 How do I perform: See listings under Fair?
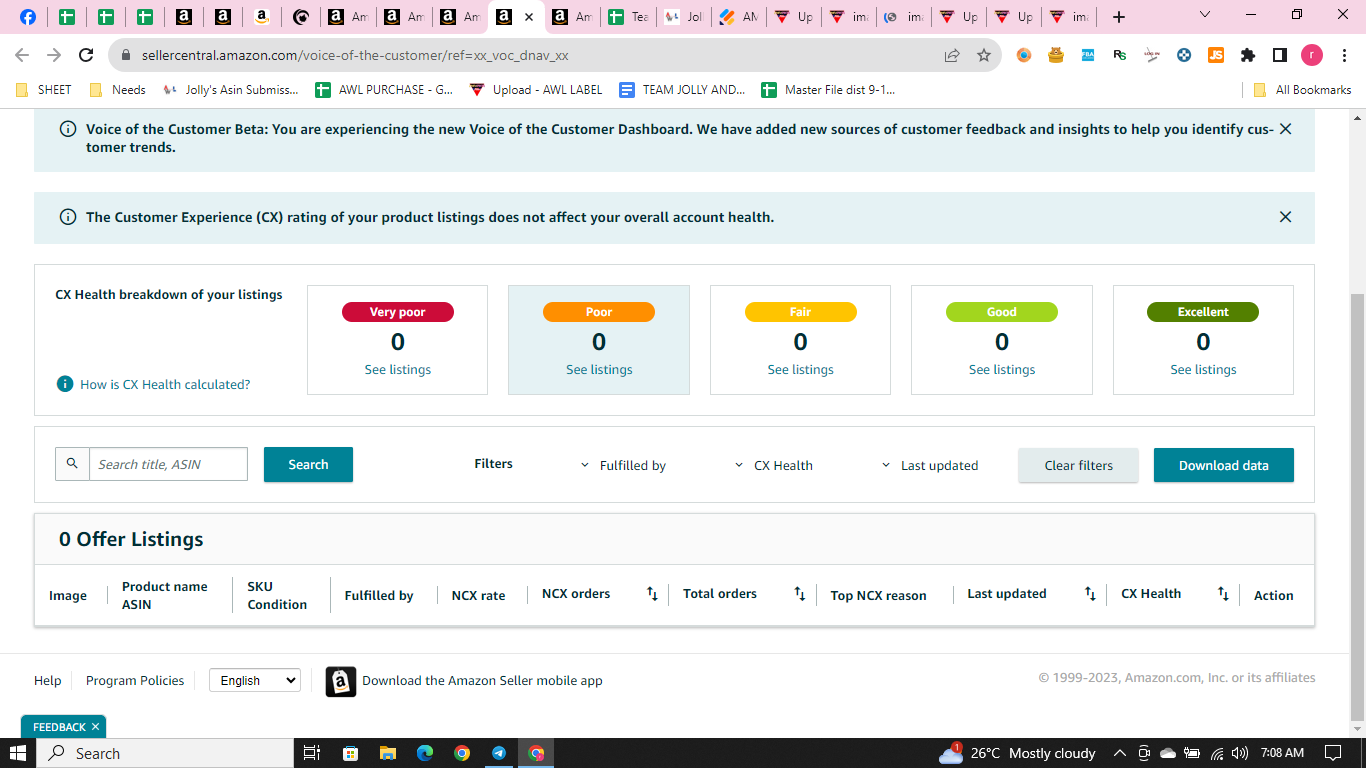(800, 369)
